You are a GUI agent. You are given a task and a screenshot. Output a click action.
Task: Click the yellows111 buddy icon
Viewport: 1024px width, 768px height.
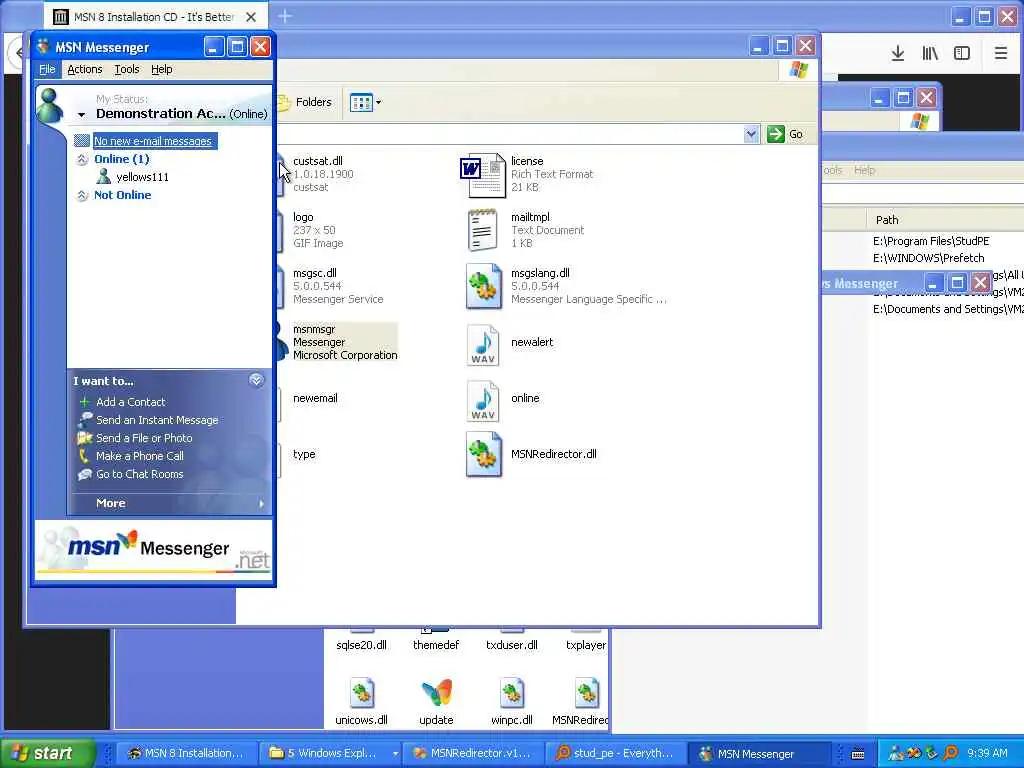tap(103, 176)
